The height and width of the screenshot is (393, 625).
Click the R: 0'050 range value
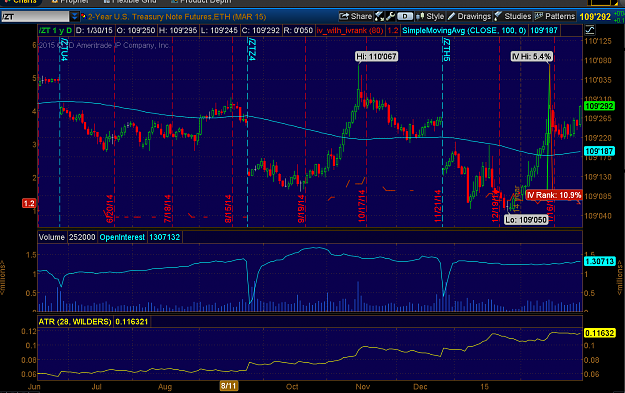298,30
